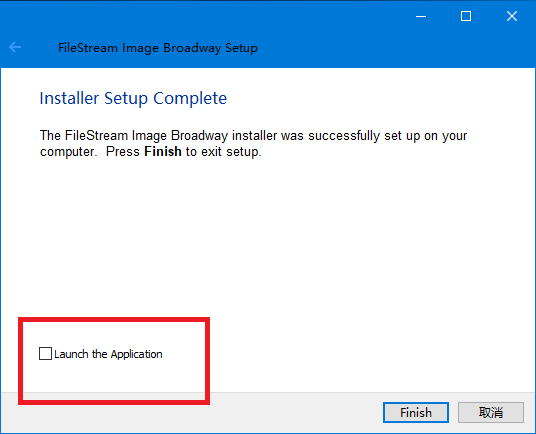Click the word computer in the message

pos(67,152)
